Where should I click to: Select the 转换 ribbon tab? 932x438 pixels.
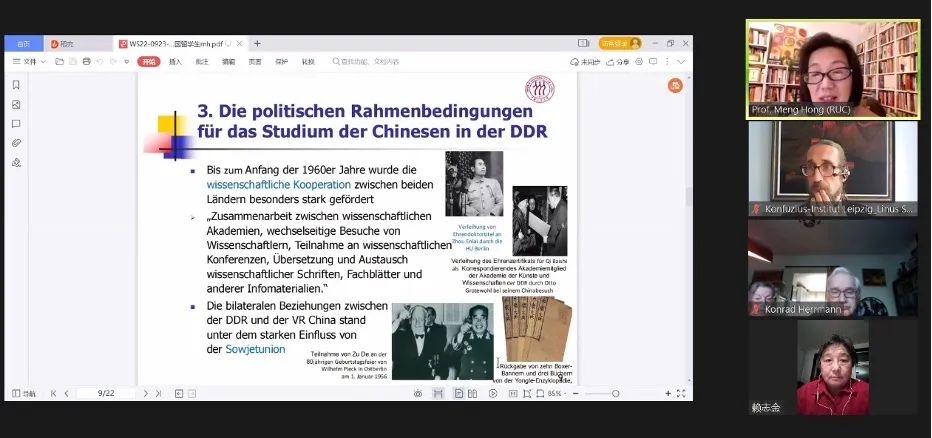pyautogui.click(x=308, y=61)
